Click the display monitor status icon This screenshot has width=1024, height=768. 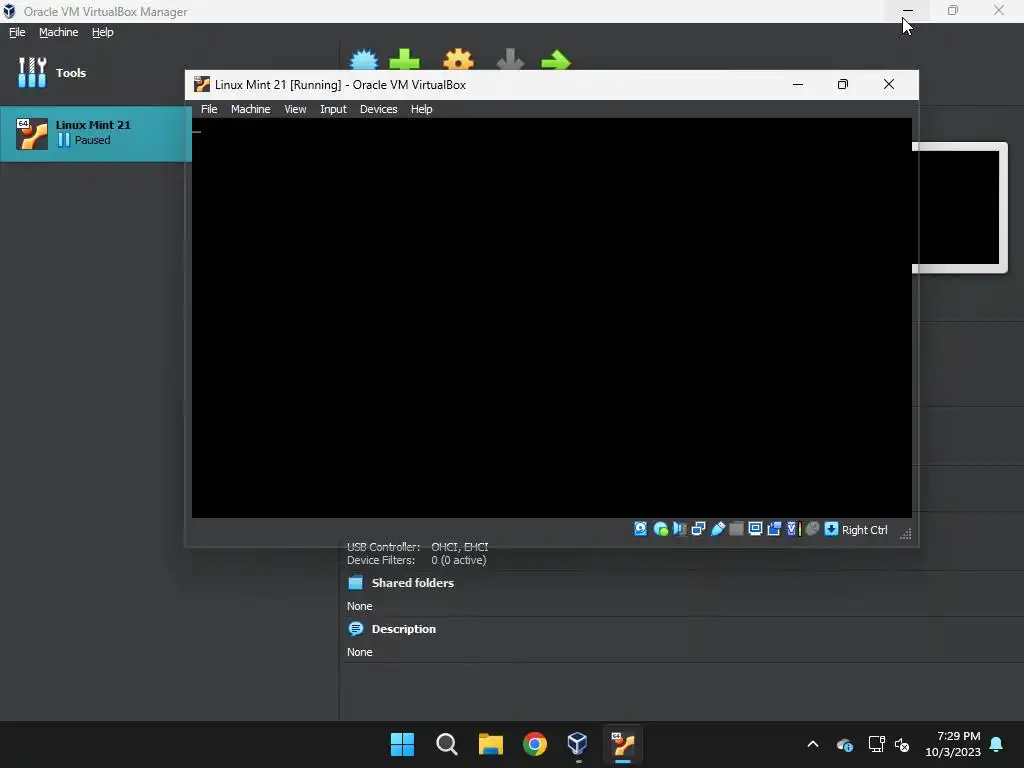point(755,529)
